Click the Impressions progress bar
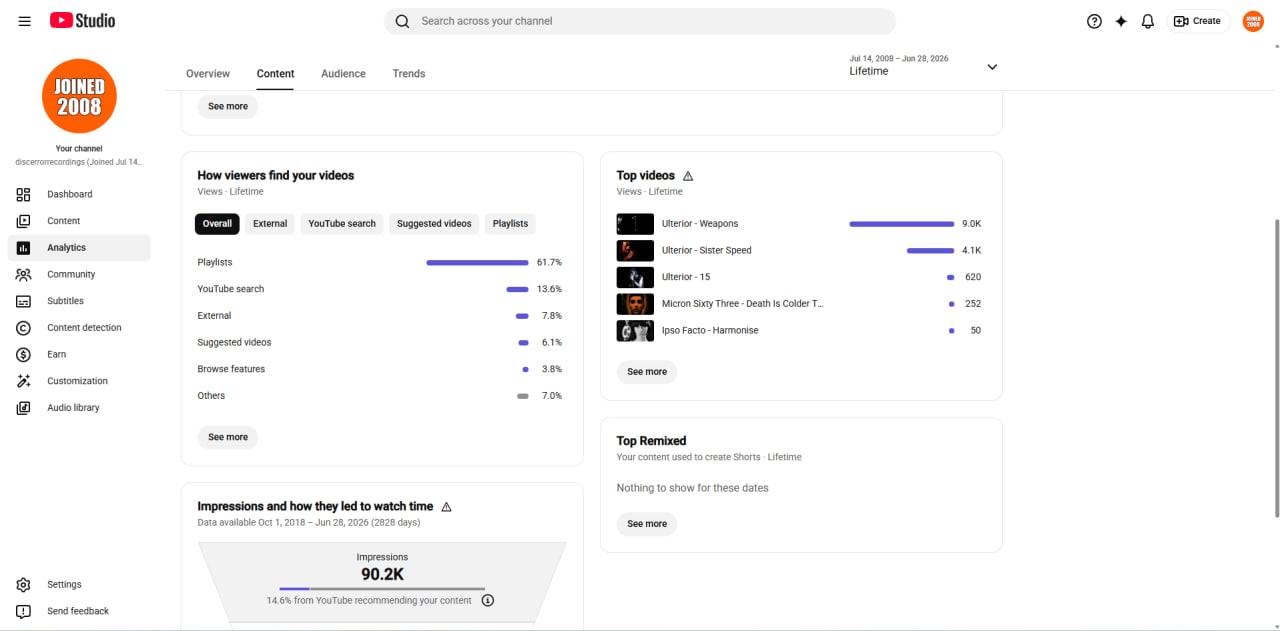 (382, 589)
